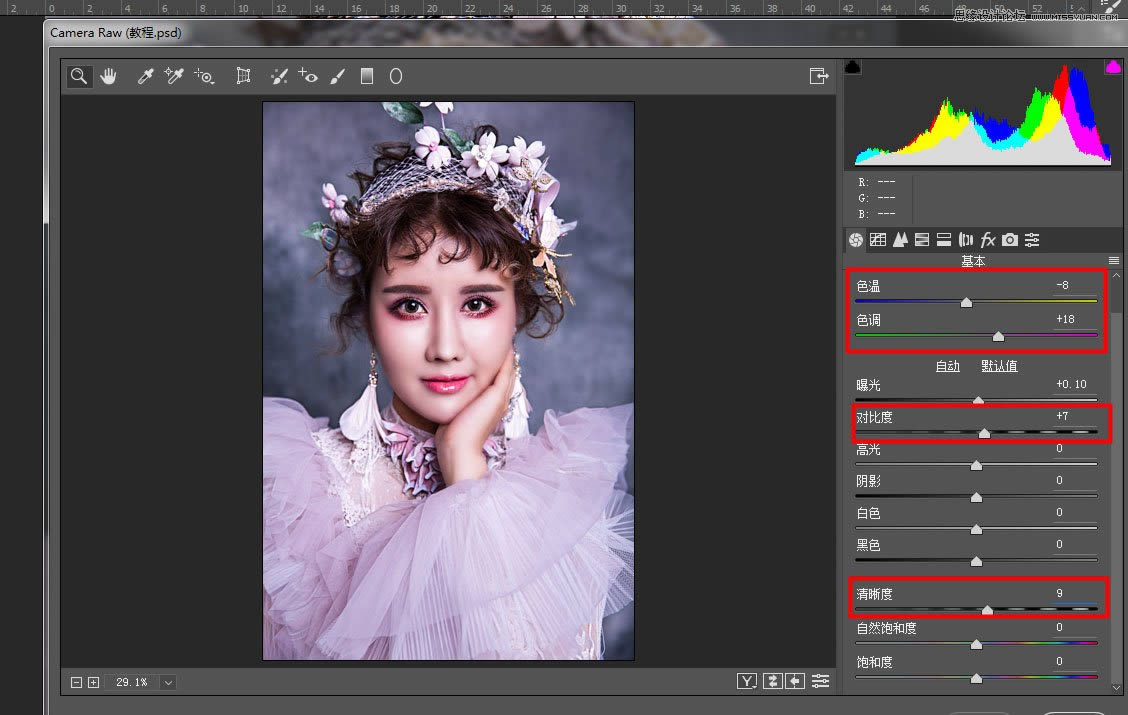
Task: Pick the Graduated Filter tool
Action: (x=367, y=76)
